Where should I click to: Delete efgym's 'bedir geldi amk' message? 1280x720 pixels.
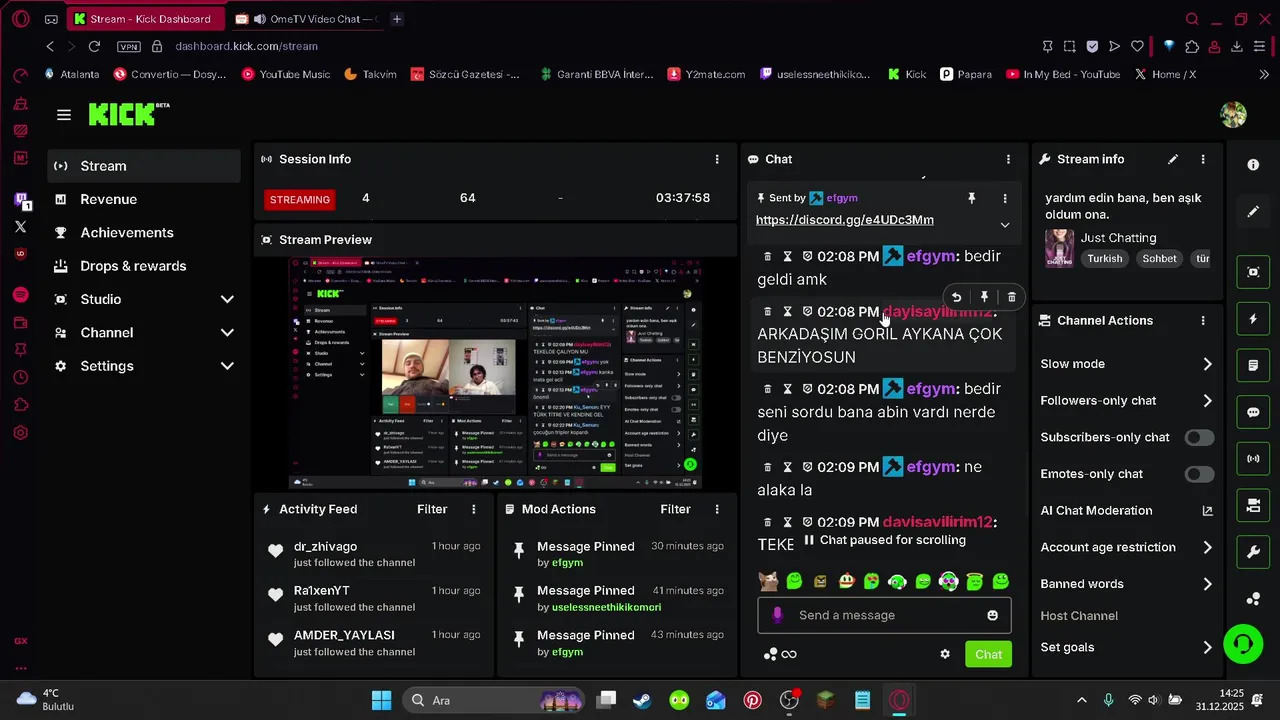pyautogui.click(x=767, y=257)
